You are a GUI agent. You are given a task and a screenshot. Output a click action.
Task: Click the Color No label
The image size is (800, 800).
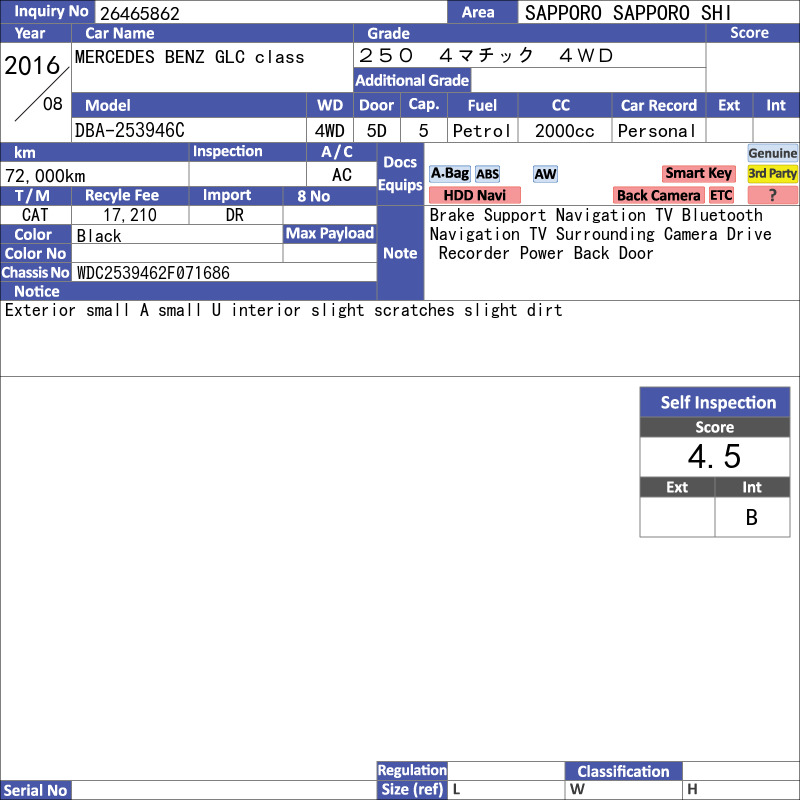(x=36, y=254)
